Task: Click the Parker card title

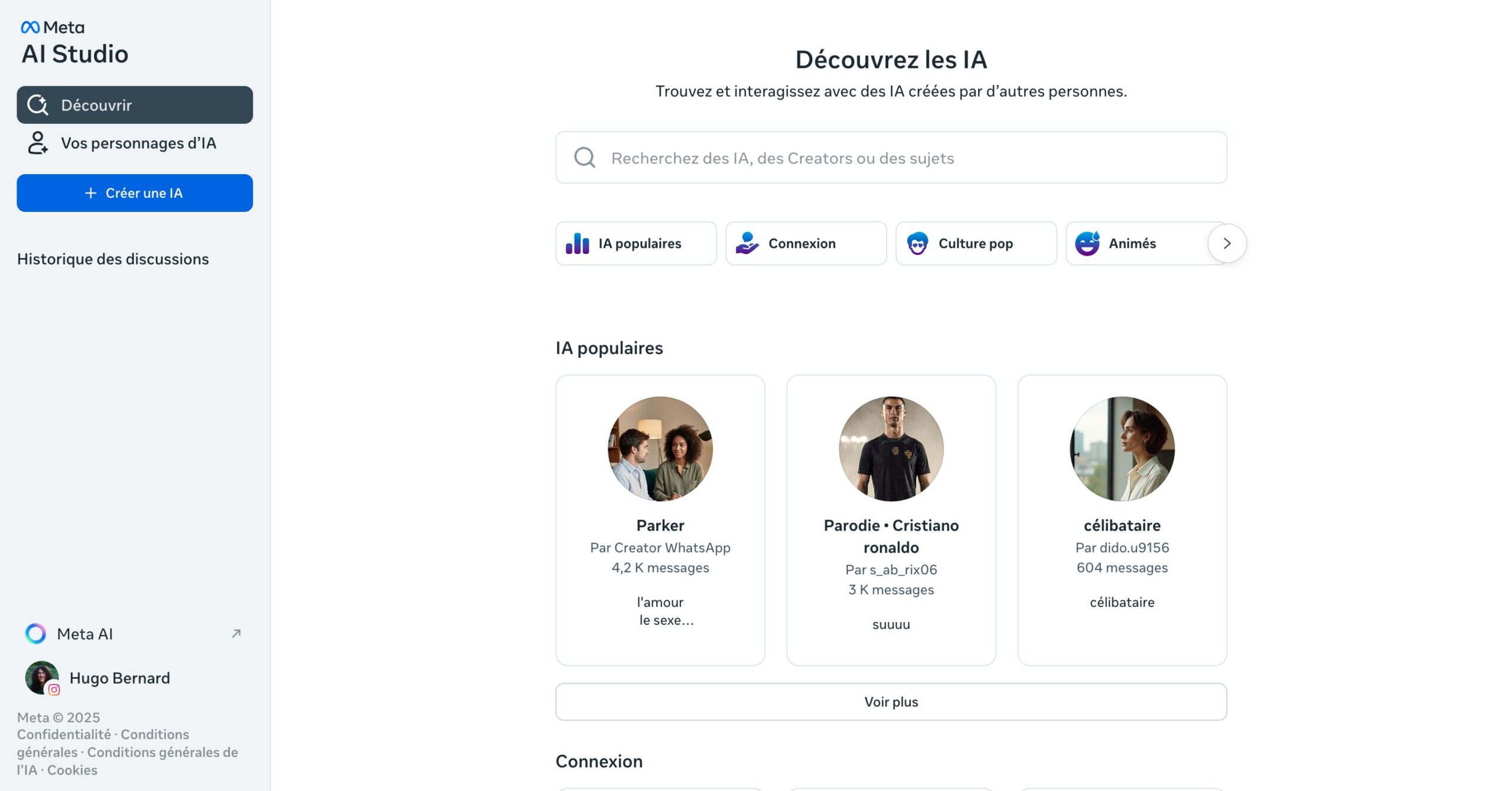Action: [660, 525]
